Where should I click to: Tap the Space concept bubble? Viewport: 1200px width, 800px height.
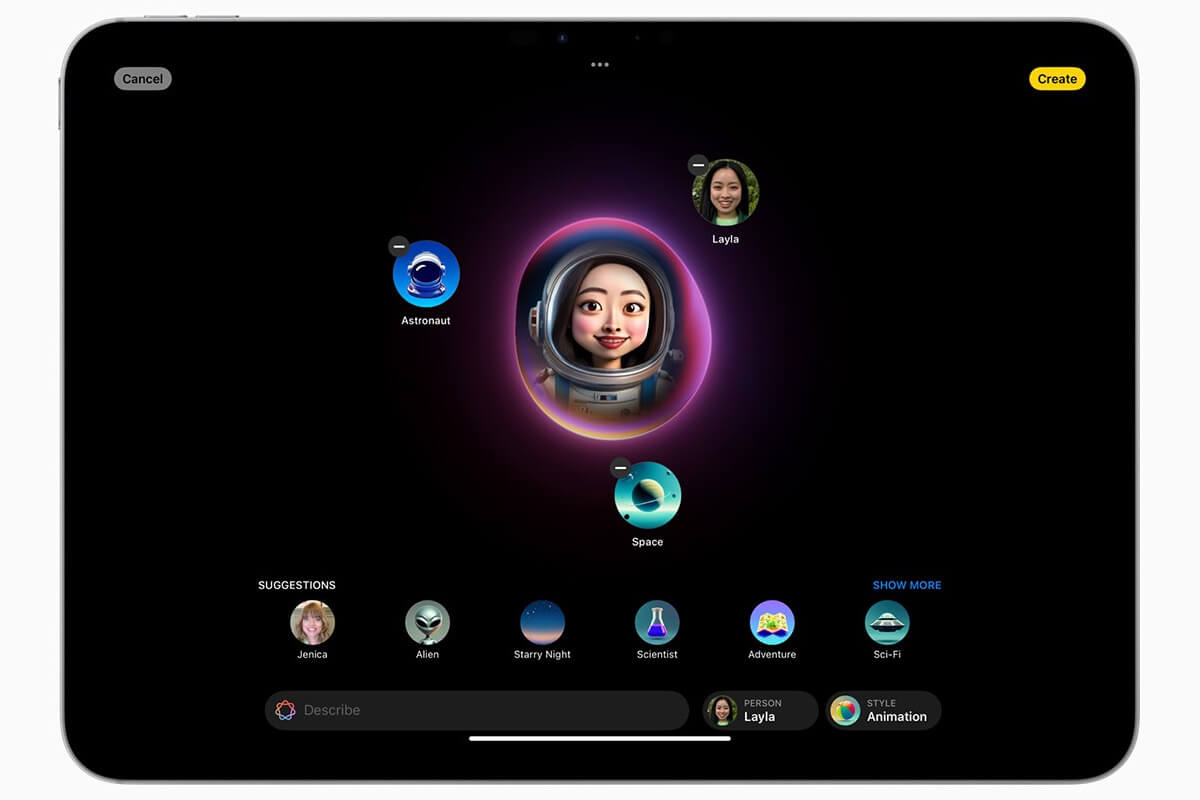point(647,498)
